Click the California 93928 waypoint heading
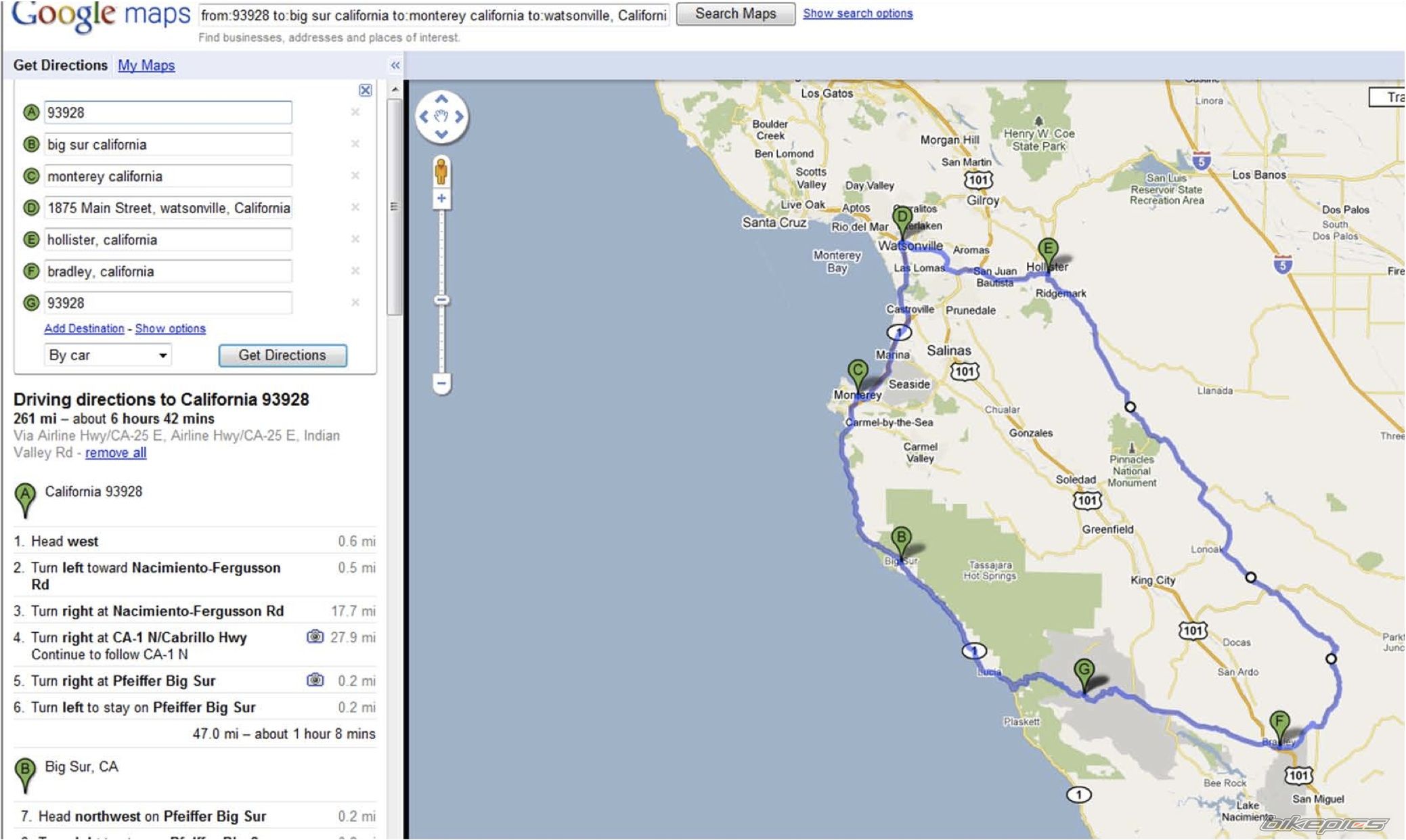The height and width of the screenshot is (840, 1406). 93,491
